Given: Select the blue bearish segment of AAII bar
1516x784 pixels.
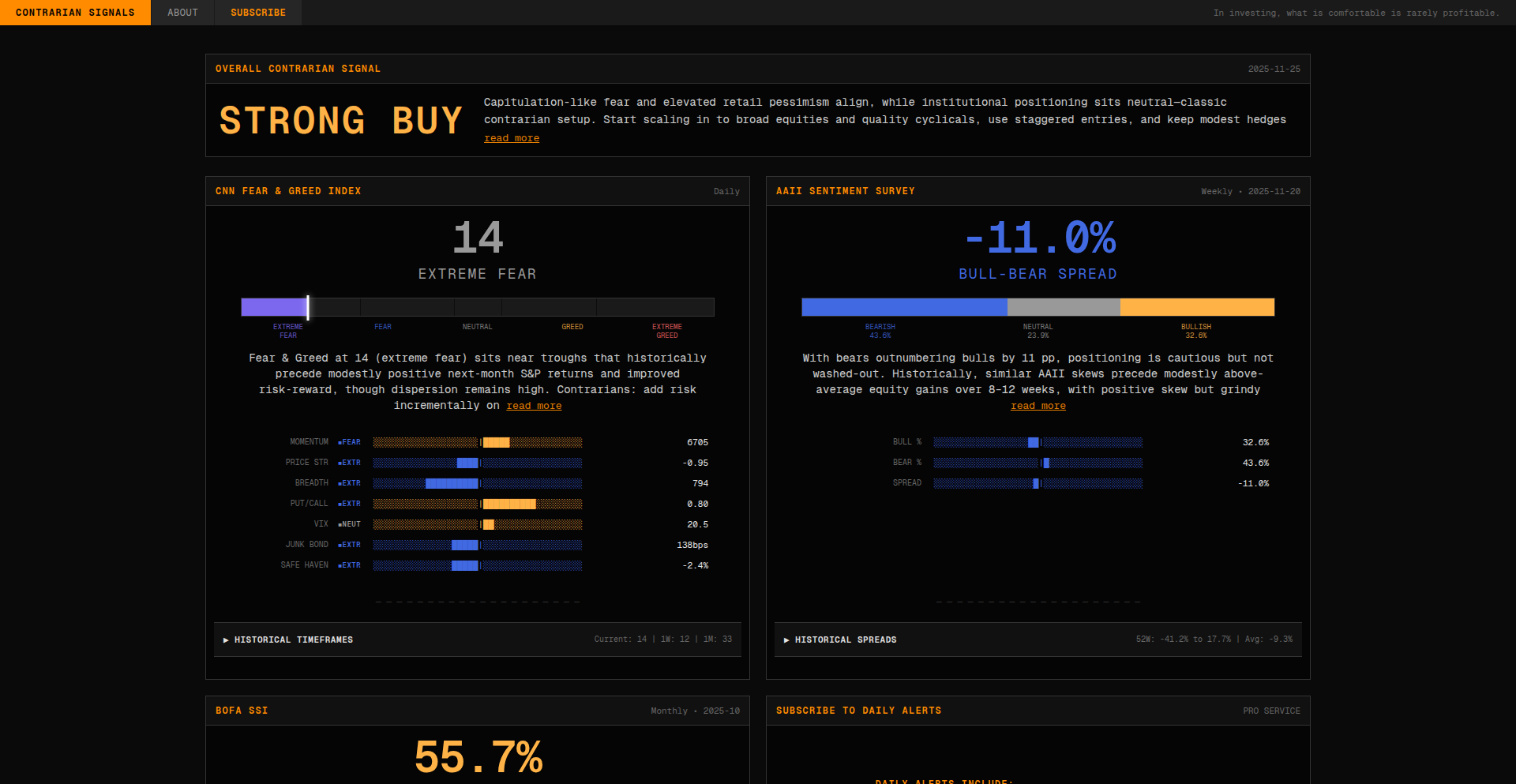Looking at the screenshot, I should tap(904, 307).
